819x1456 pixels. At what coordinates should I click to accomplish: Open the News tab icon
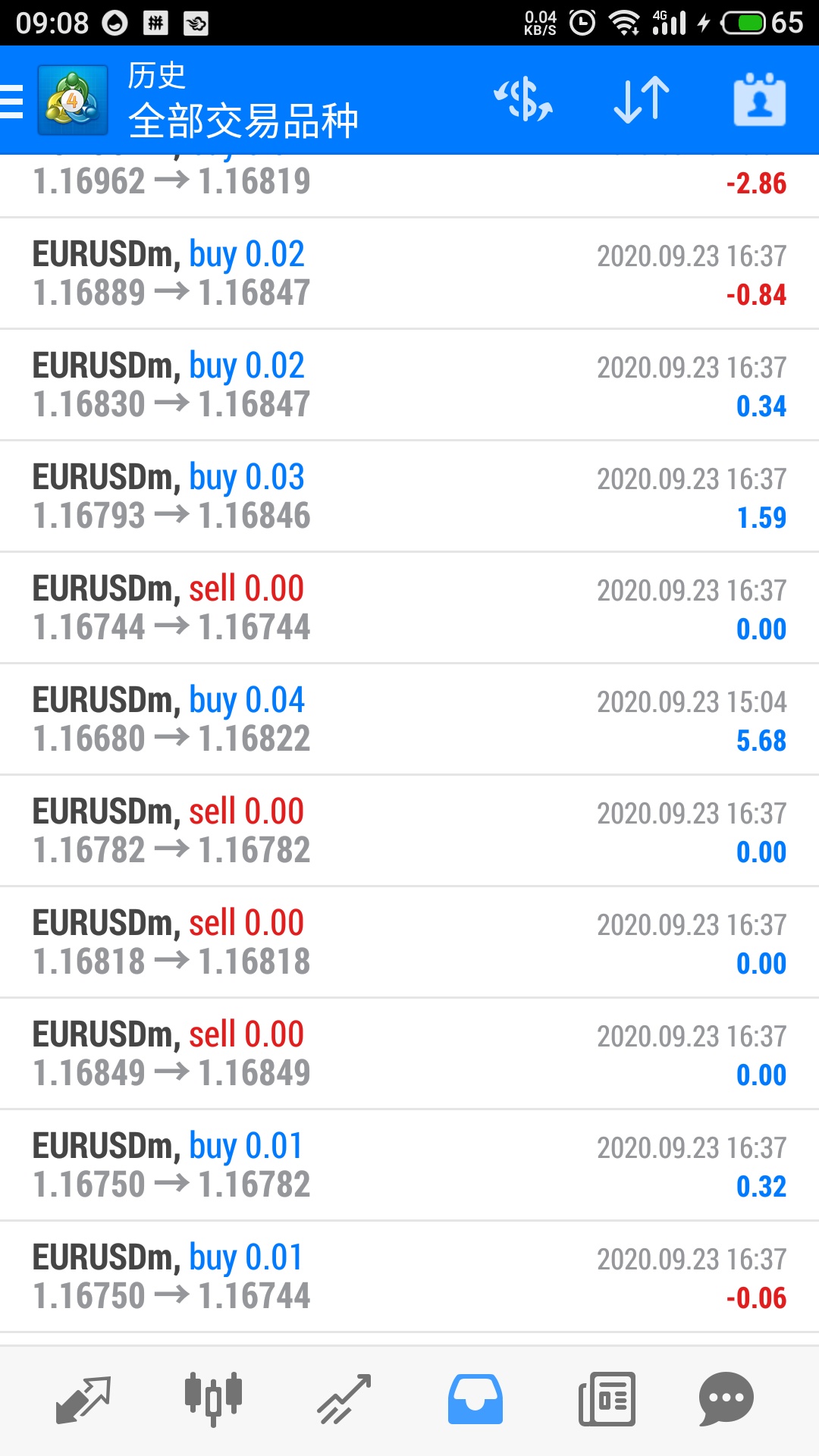click(x=607, y=1399)
